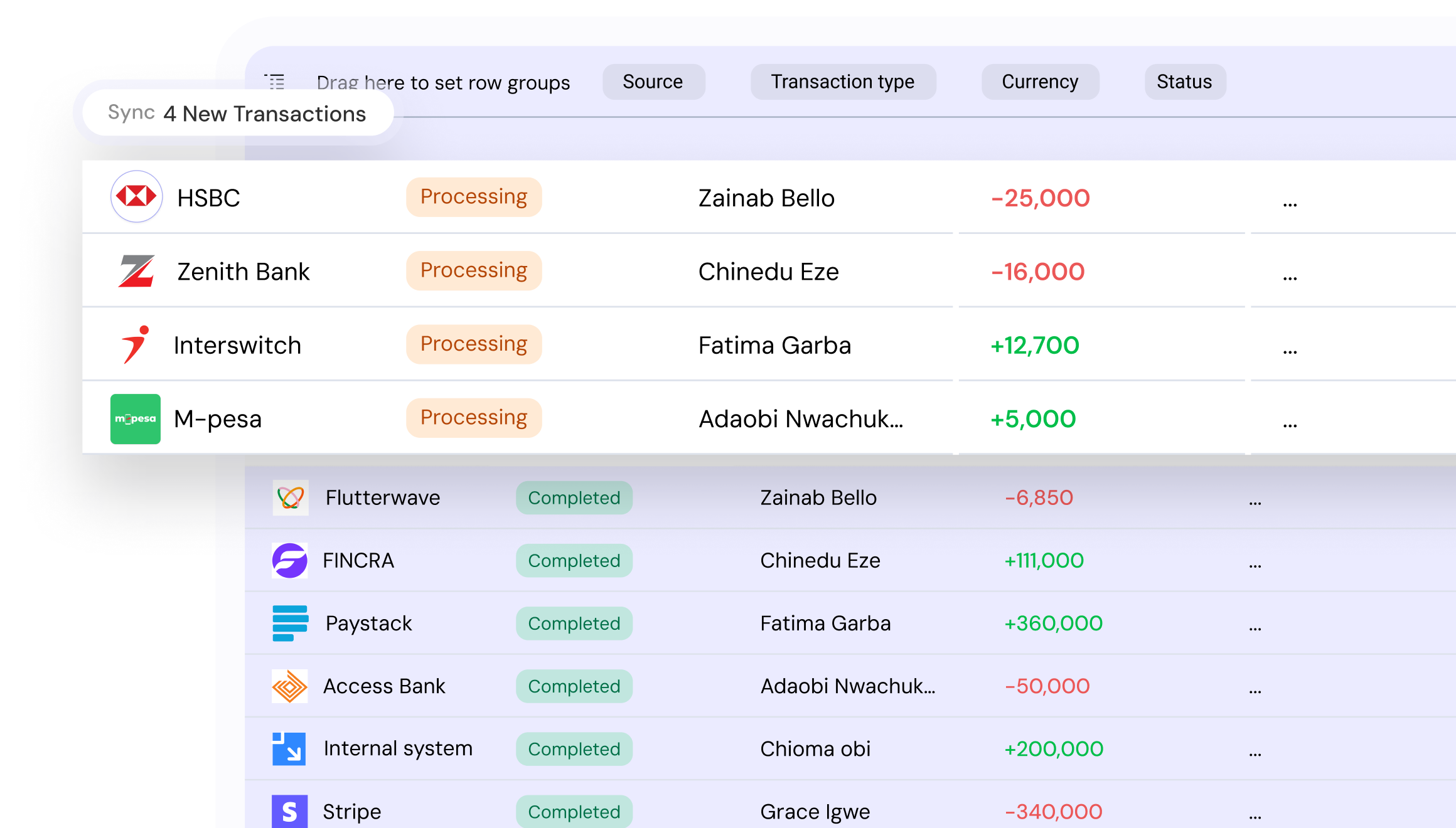Click the Paystack logo icon

[290, 623]
